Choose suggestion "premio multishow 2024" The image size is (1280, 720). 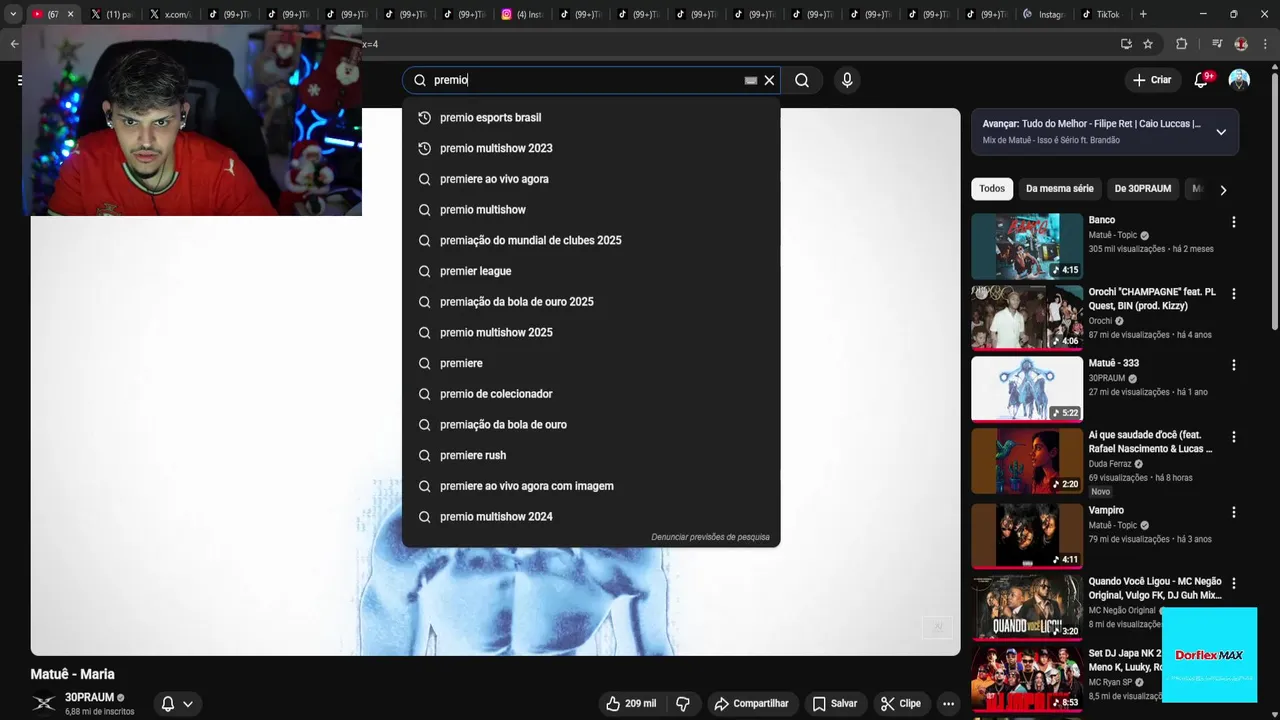point(591,517)
